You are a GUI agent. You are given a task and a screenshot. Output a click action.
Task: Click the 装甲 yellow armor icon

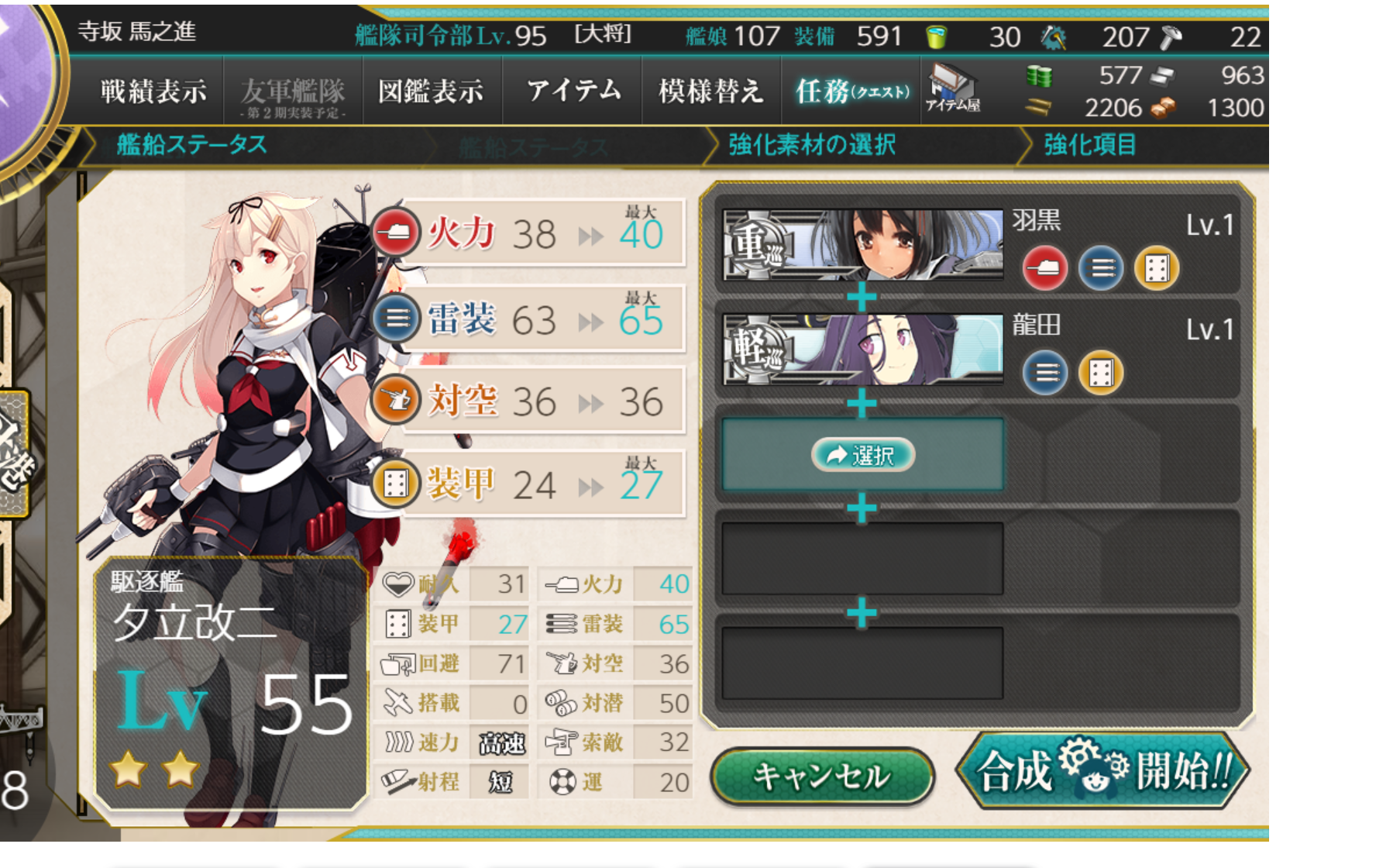[395, 484]
